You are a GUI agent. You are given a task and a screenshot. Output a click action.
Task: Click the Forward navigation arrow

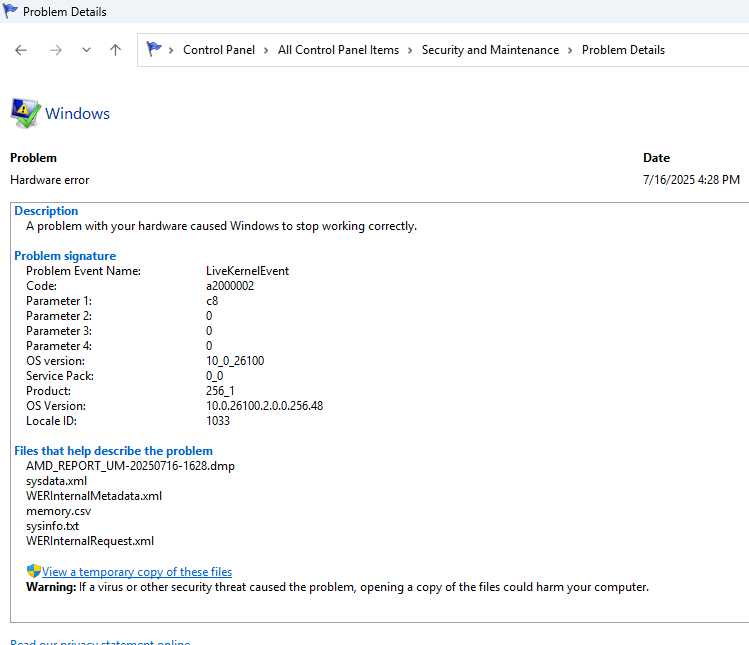pos(55,50)
